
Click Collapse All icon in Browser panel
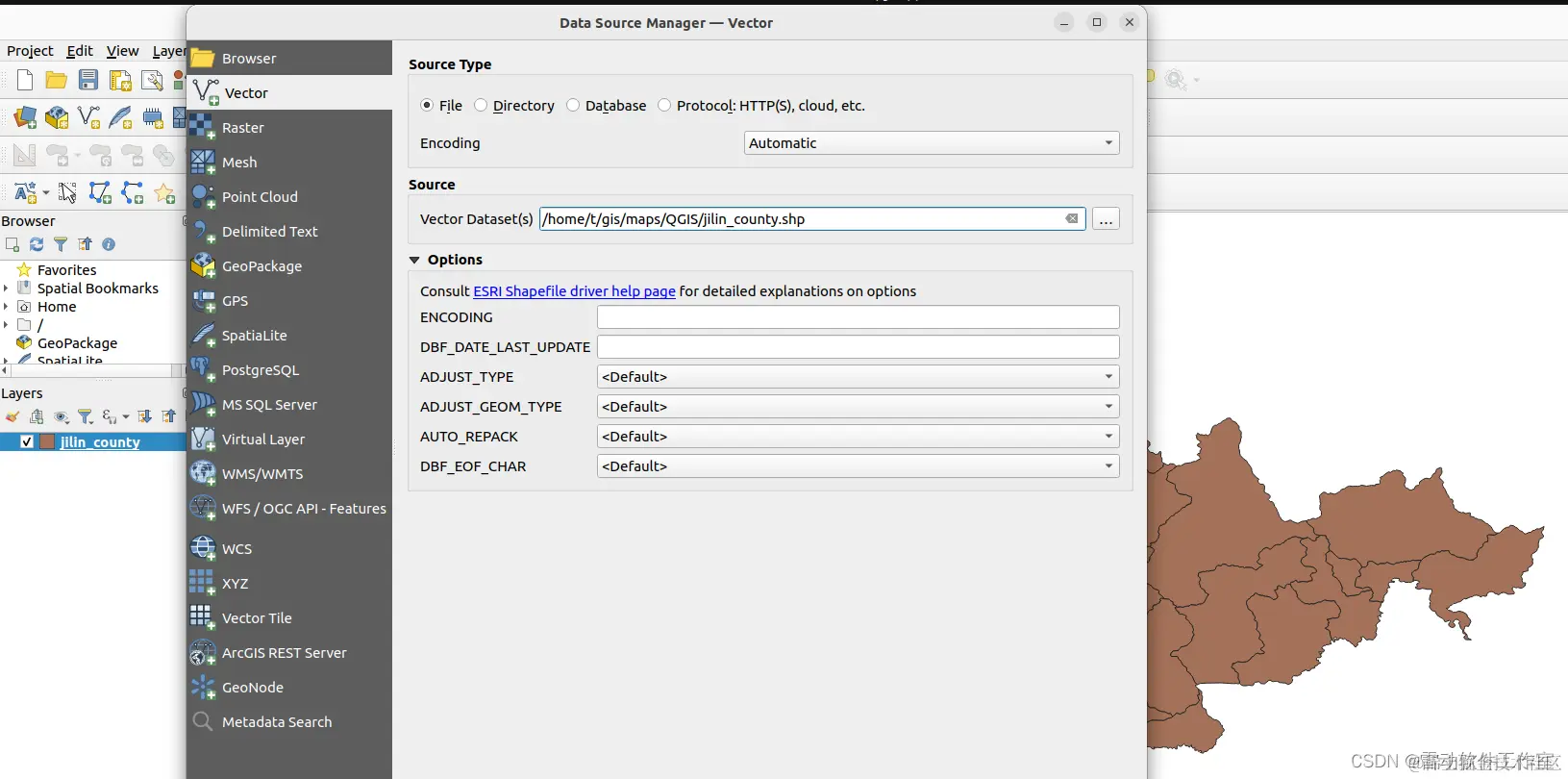[85, 244]
